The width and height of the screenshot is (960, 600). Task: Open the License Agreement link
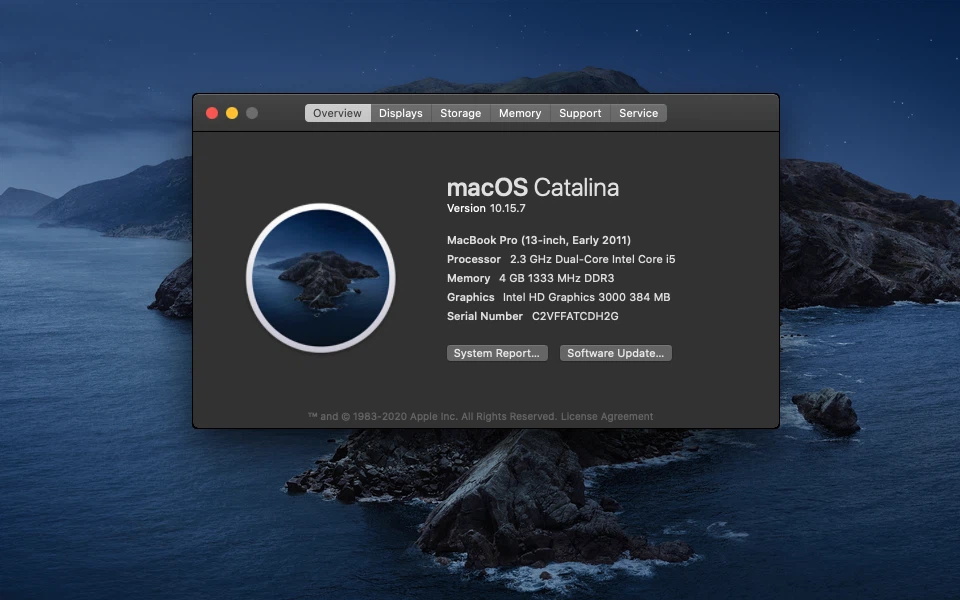pyautogui.click(x=607, y=416)
